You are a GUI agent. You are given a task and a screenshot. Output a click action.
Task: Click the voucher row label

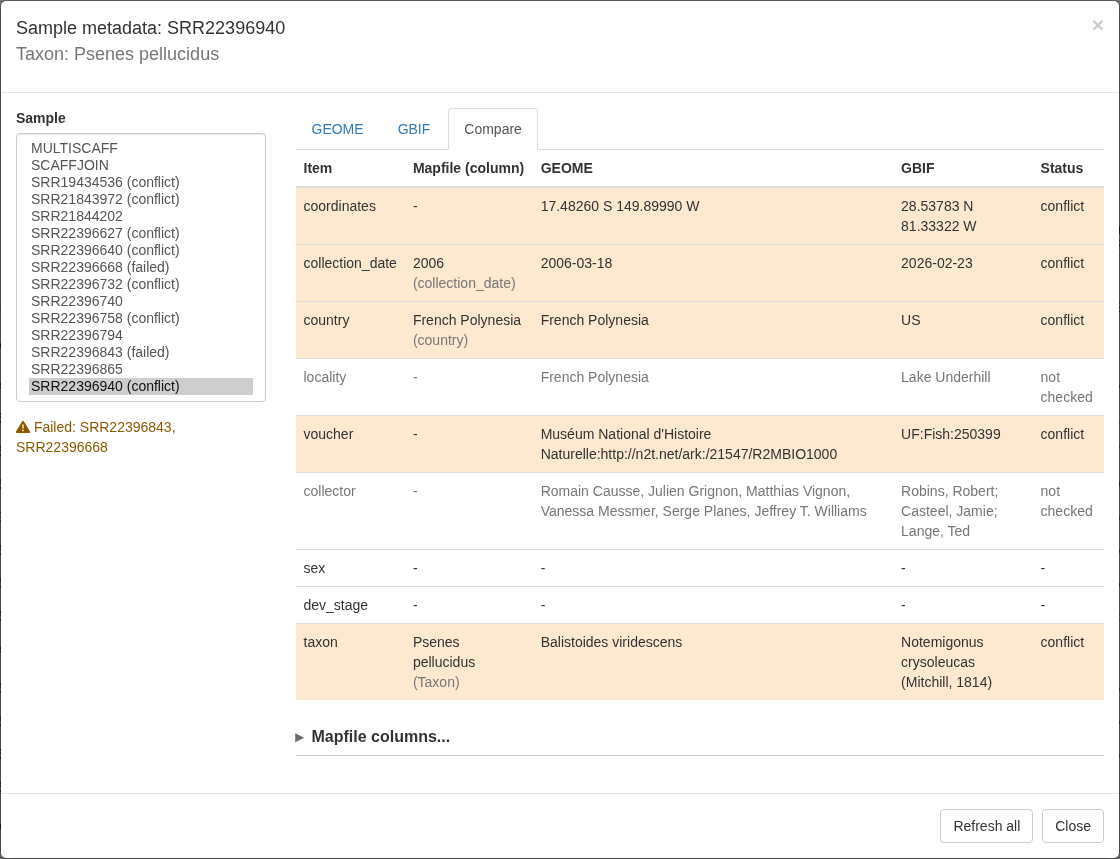pos(328,435)
